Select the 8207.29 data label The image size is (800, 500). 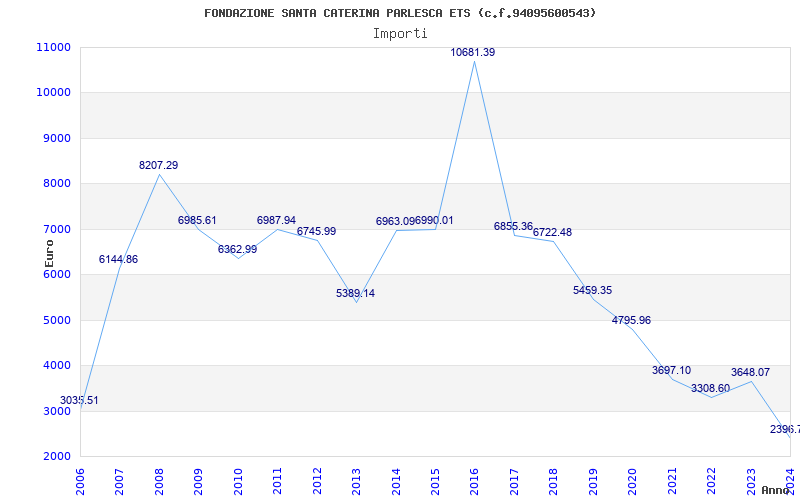pos(159,165)
